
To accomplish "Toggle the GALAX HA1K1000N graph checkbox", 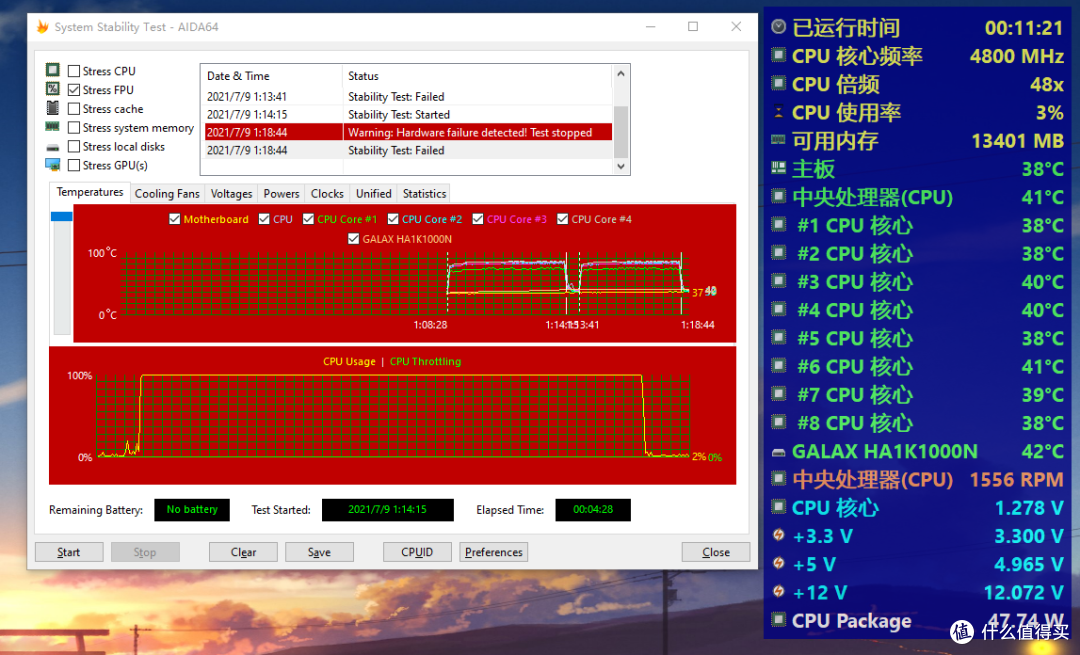I will coord(354,239).
